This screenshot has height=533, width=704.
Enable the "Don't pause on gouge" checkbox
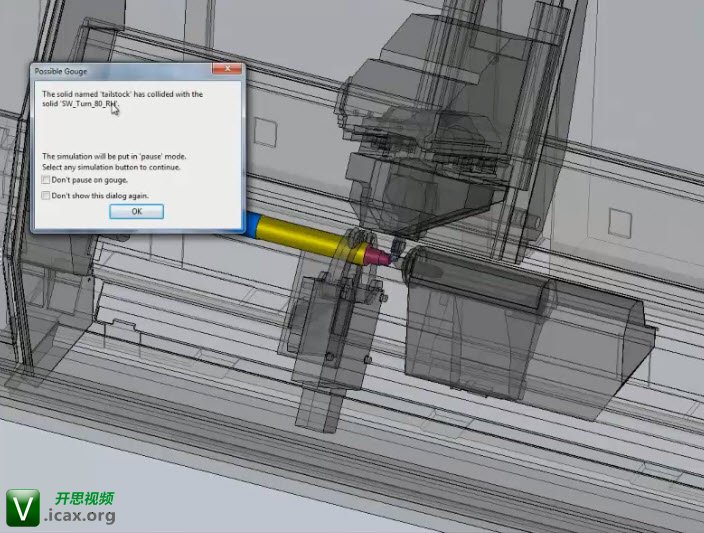point(45,180)
